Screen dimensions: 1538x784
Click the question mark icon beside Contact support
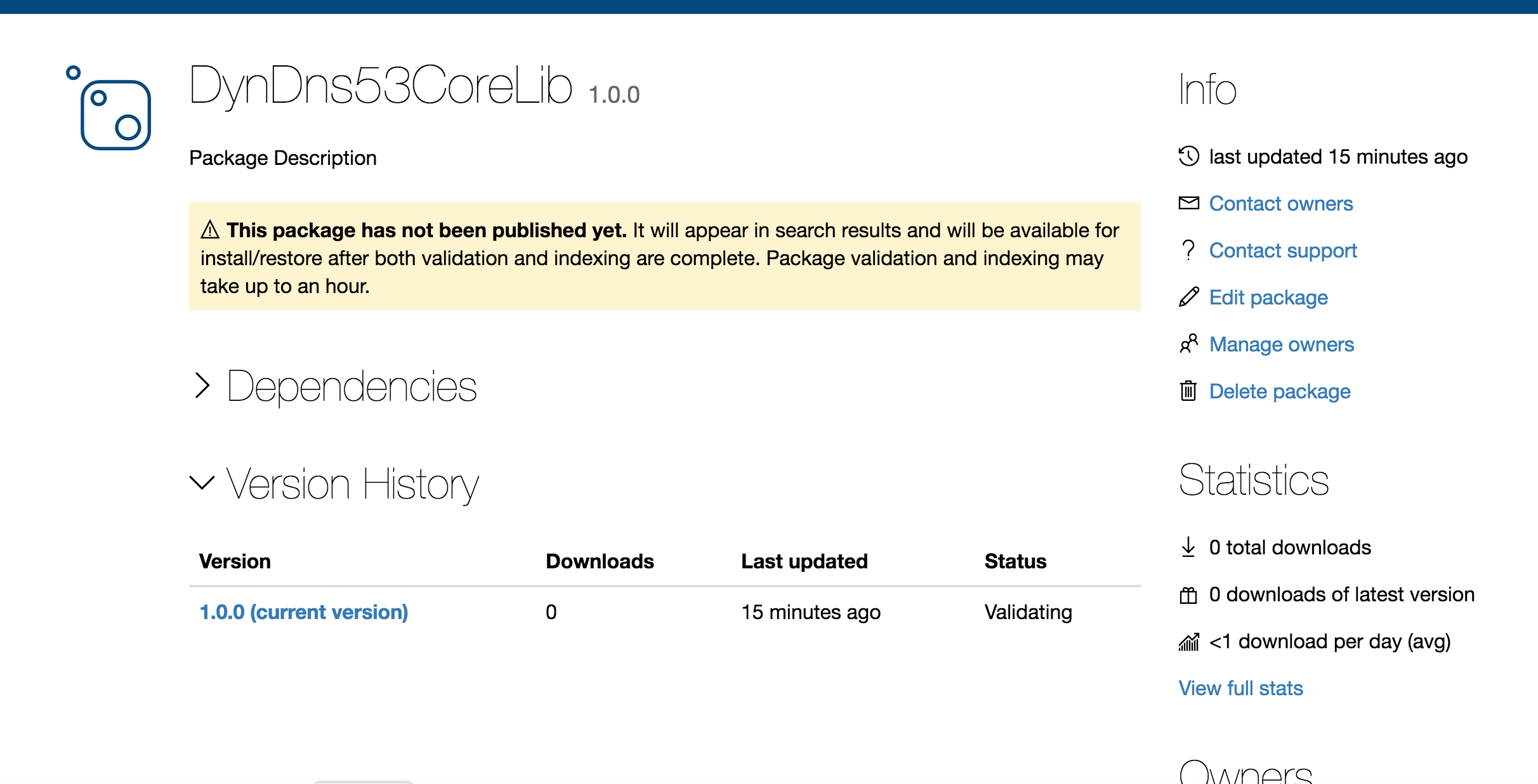1188,250
